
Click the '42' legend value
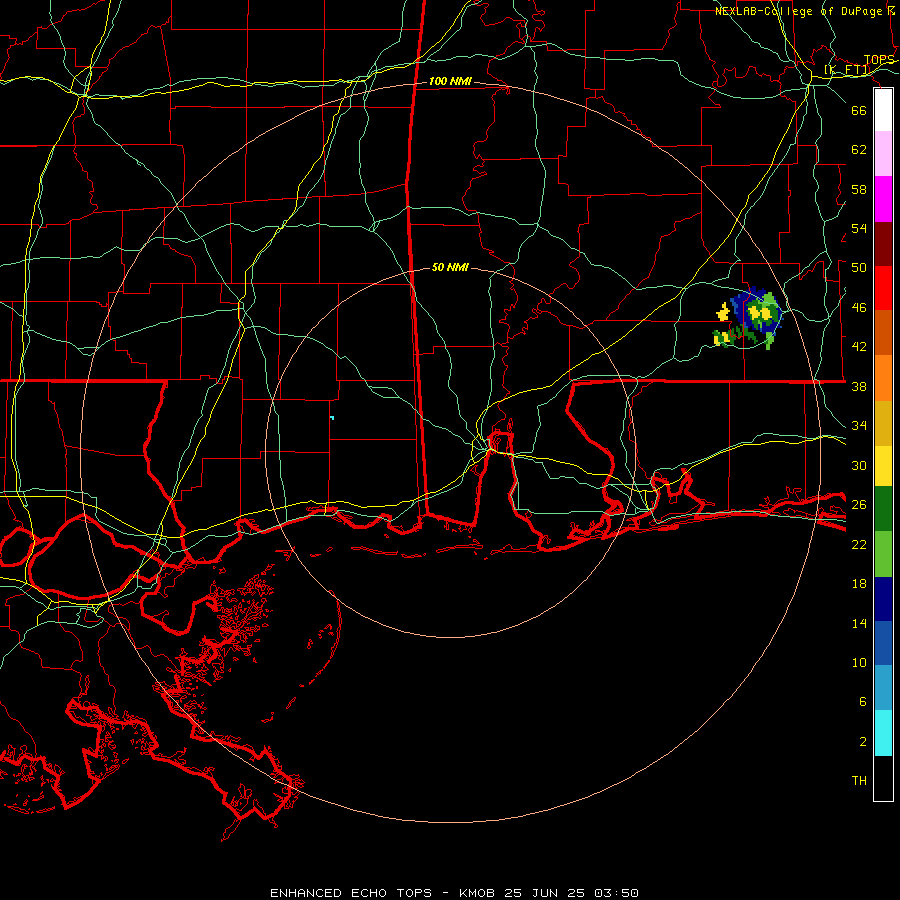(x=859, y=346)
